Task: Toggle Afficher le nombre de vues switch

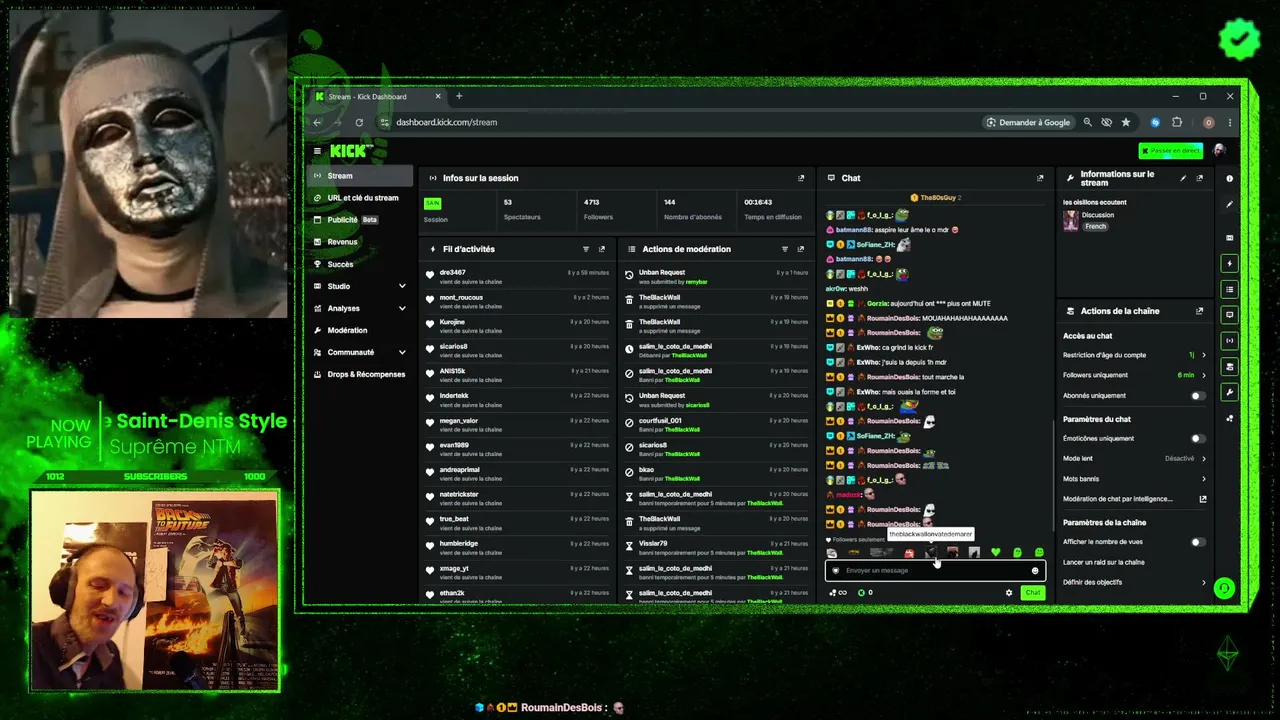Action: 1197,542
